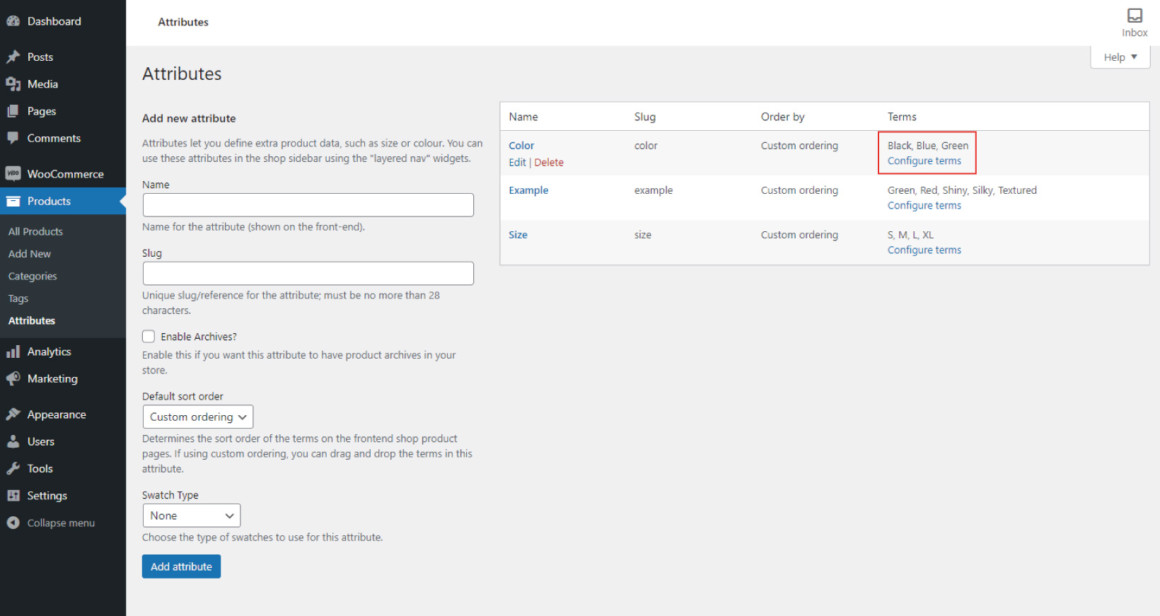Click Edit under the Color attribute
This screenshot has height=616, width=1160.
(517, 163)
